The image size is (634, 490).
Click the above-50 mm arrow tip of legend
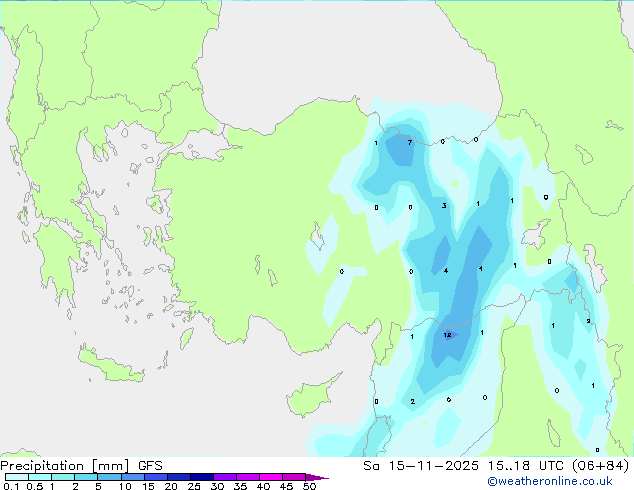click(x=317, y=477)
